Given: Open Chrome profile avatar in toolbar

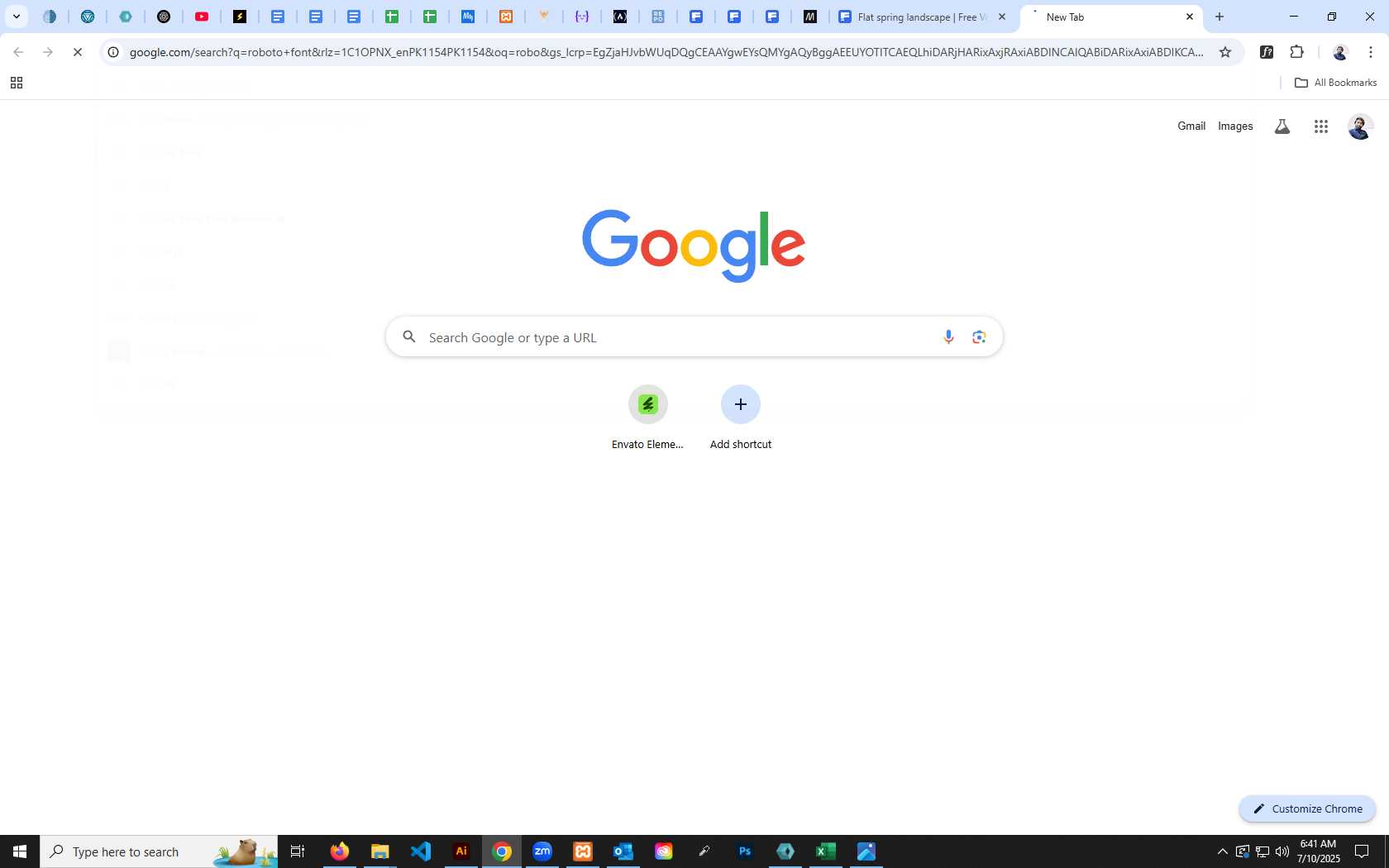Looking at the screenshot, I should pos(1340,52).
